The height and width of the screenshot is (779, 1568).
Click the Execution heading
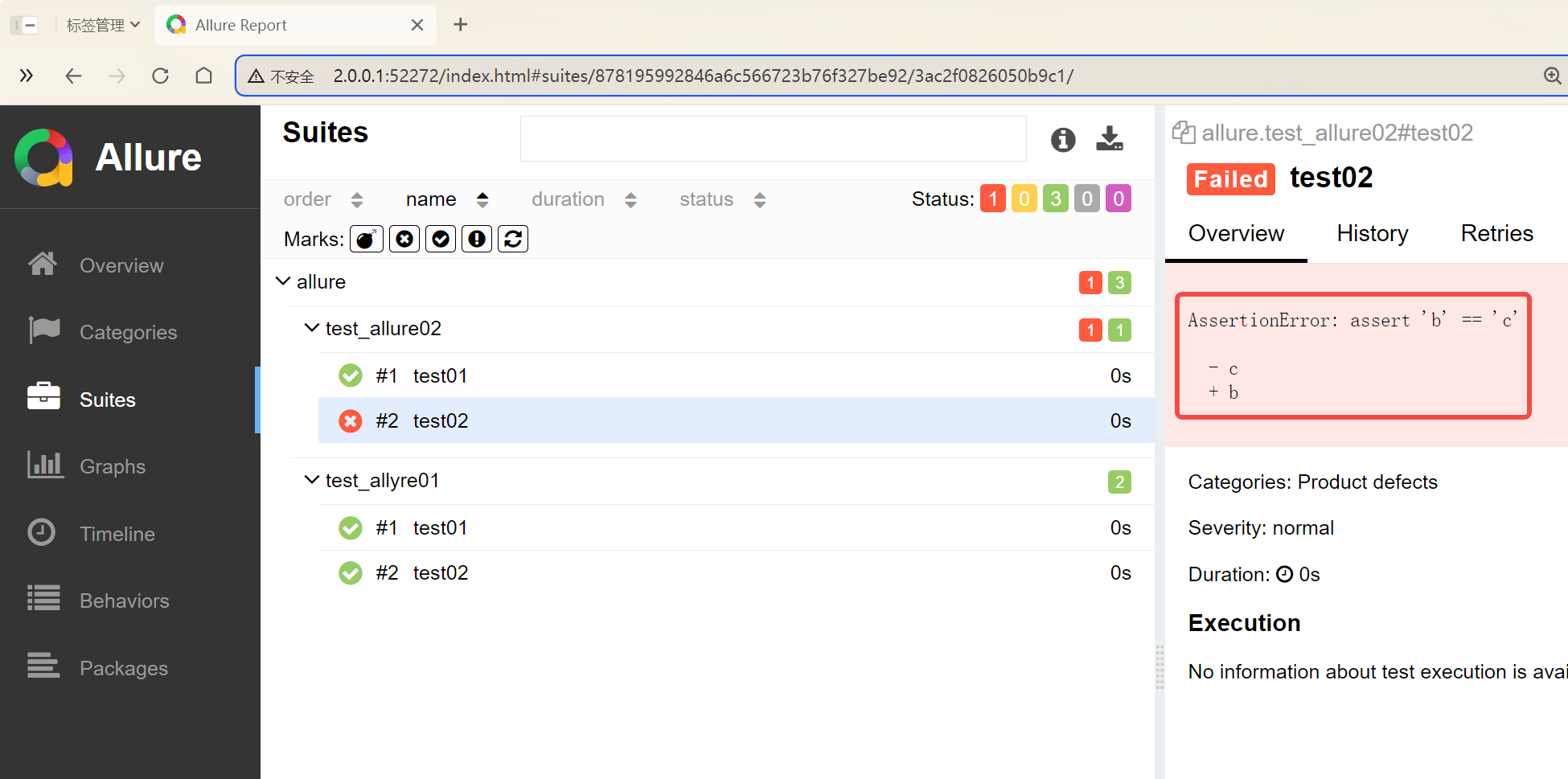pyautogui.click(x=1244, y=623)
